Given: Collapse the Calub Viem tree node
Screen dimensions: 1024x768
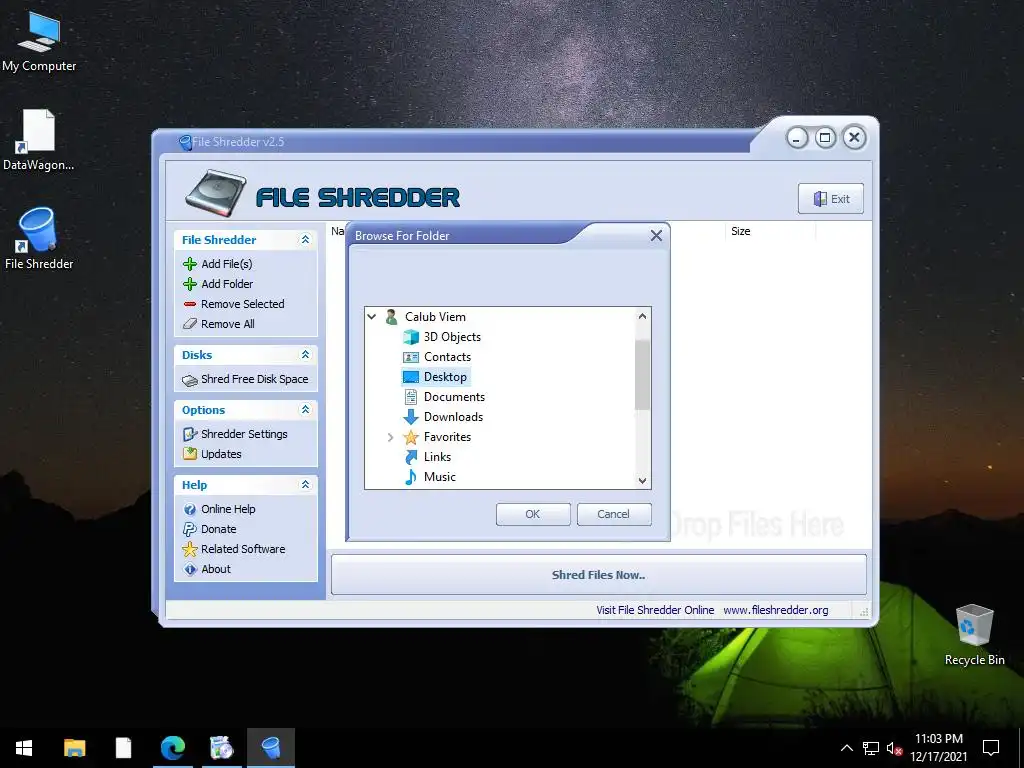Looking at the screenshot, I should point(372,317).
